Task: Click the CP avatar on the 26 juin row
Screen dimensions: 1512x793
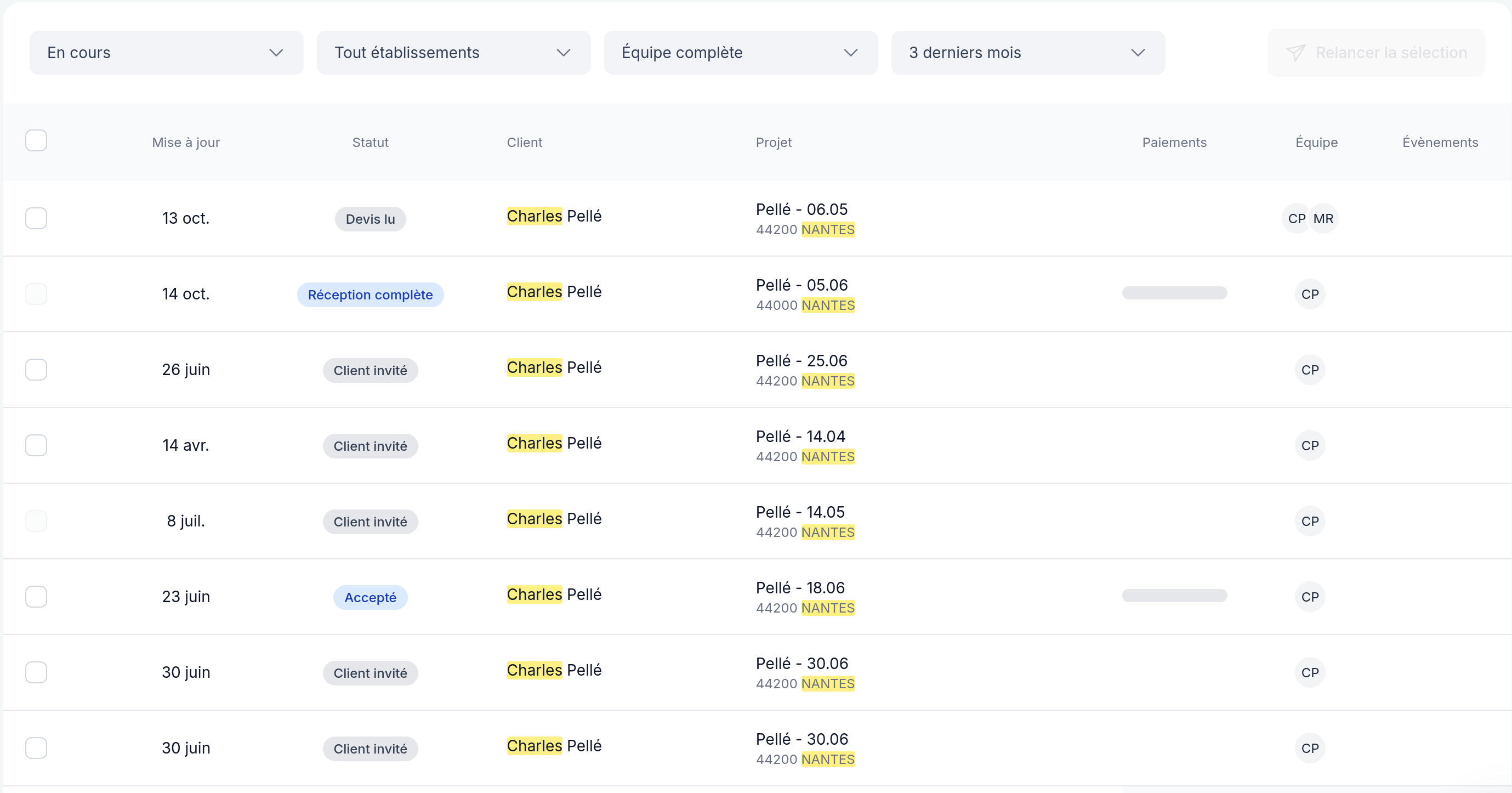Action: [x=1310, y=370]
